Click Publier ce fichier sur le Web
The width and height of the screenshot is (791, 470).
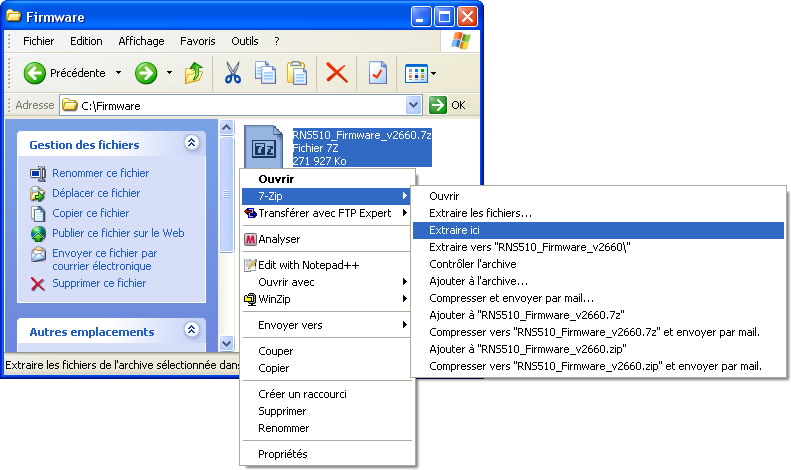[x=118, y=233]
